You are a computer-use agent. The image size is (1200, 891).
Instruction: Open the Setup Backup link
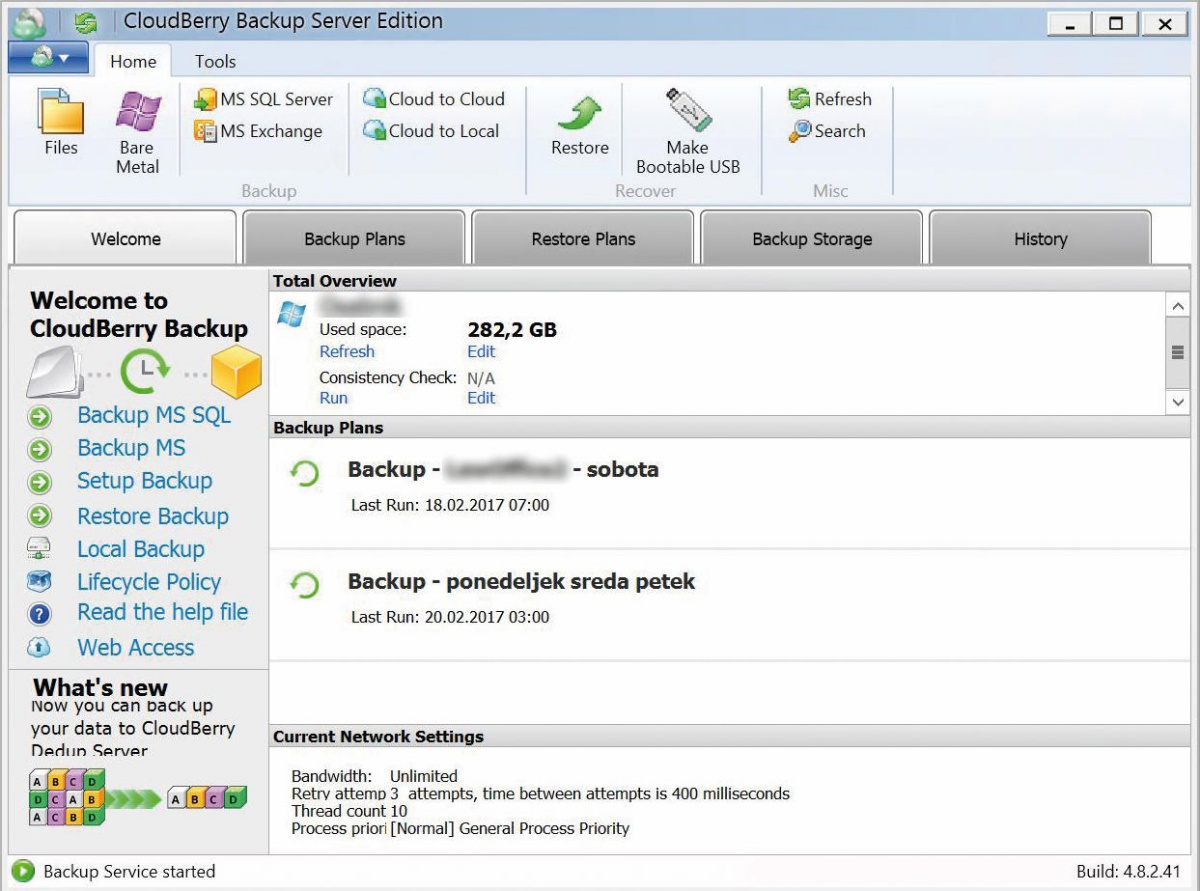tap(145, 481)
